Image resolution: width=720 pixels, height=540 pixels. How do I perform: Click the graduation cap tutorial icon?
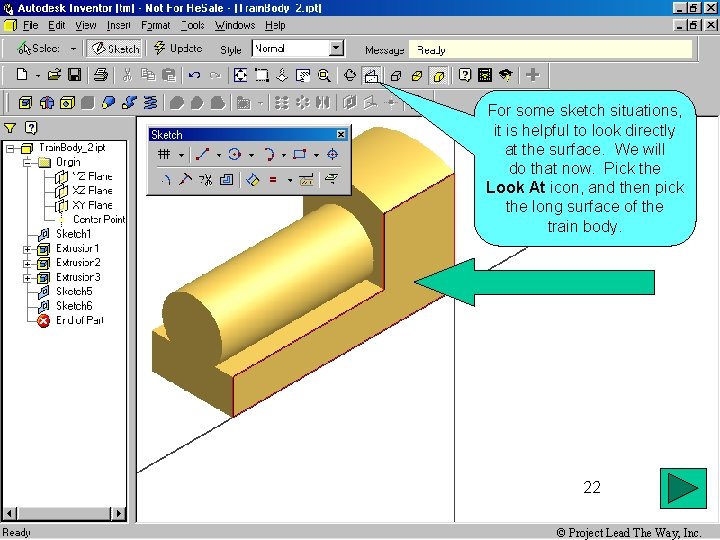pyautogui.click(x=506, y=75)
